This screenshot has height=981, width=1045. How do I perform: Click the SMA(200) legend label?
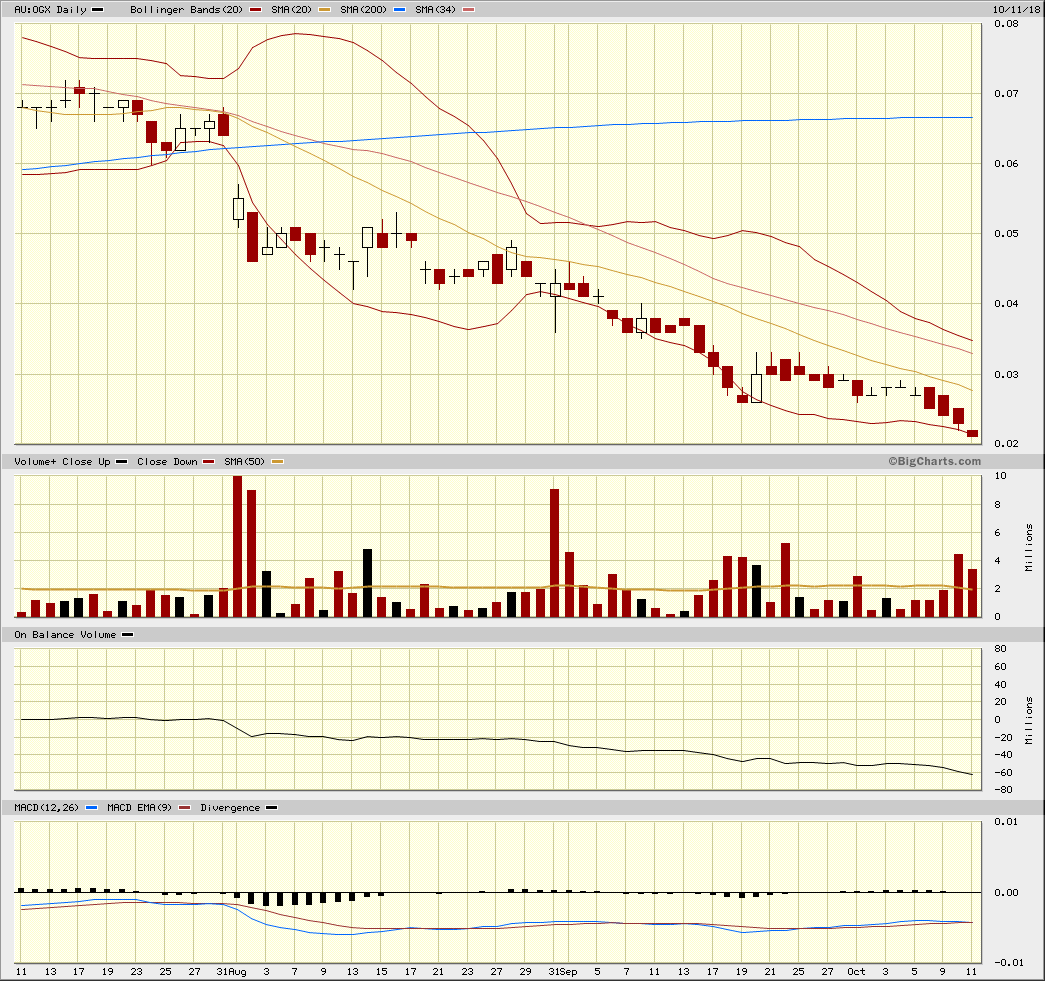(x=363, y=9)
